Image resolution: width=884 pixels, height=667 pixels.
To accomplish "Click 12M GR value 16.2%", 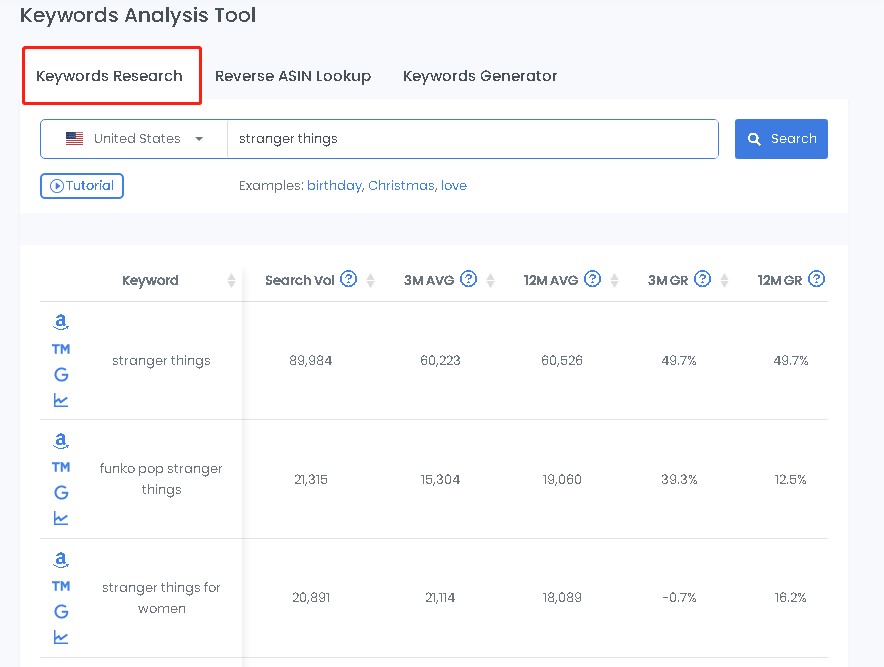I will [x=790, y=597].
